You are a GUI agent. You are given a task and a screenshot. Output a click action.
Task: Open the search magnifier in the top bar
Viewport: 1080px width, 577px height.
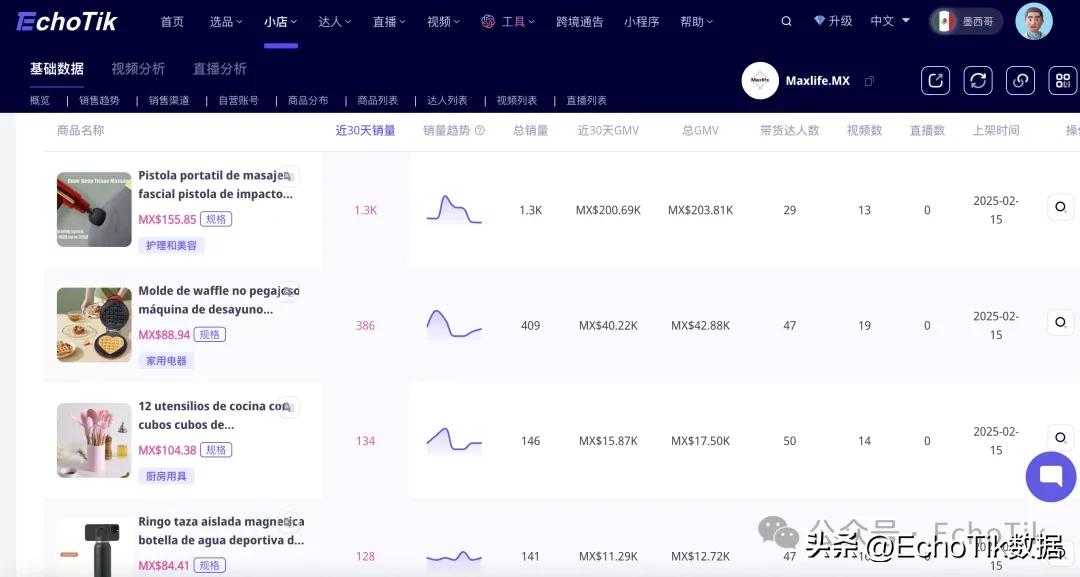pyautogui.click(x=786, y=20)
